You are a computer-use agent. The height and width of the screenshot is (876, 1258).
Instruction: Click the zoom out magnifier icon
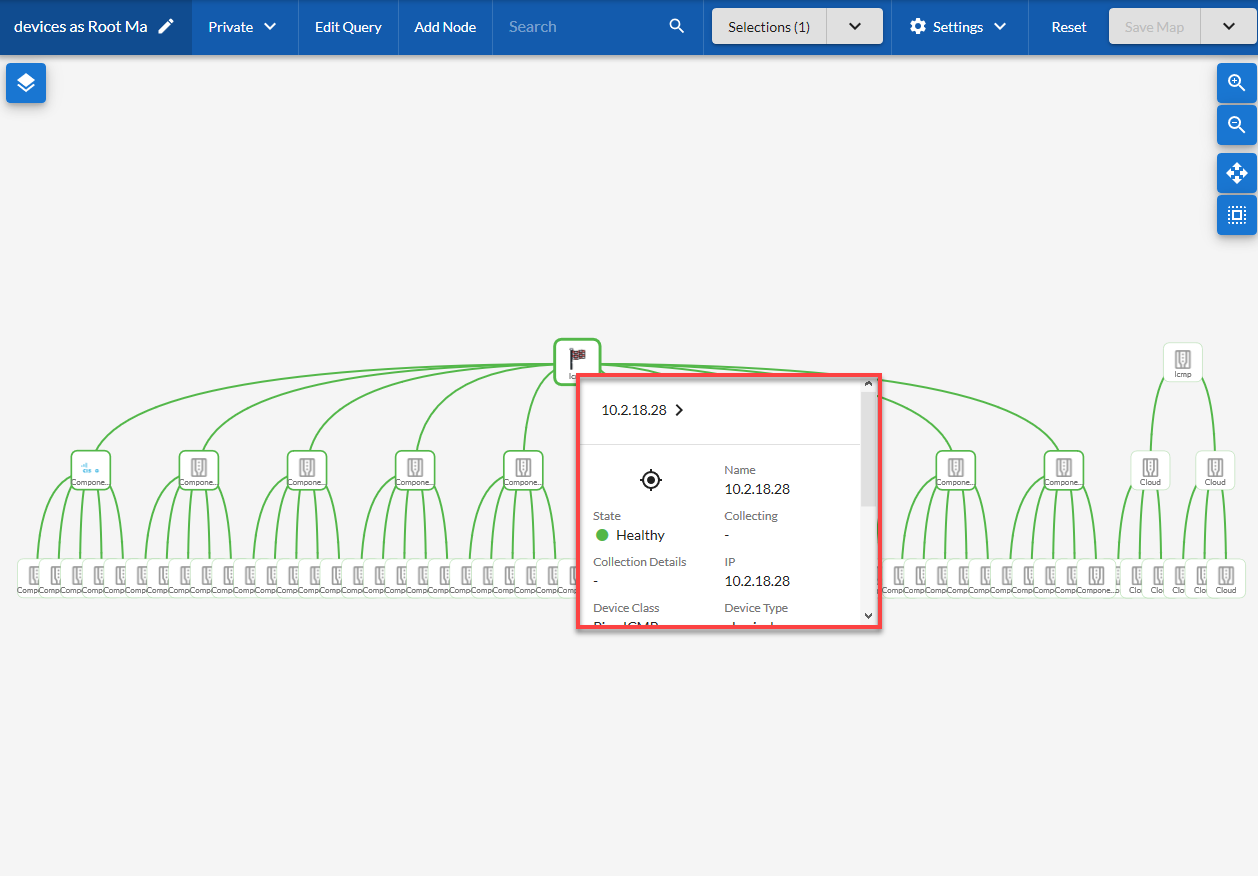pos(1236,125)
